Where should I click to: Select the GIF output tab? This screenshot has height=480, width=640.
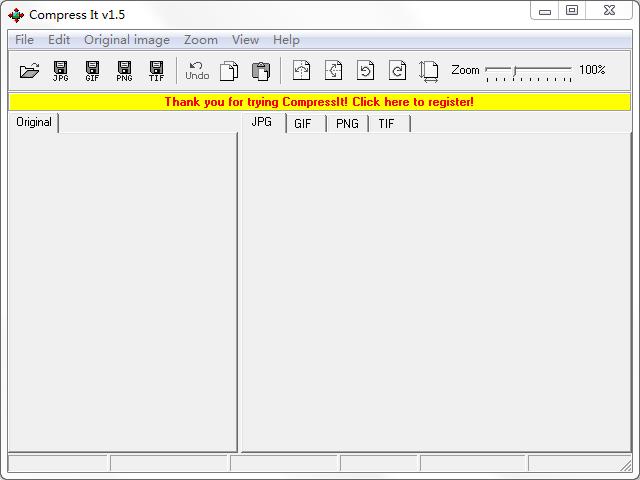[303, 124]
